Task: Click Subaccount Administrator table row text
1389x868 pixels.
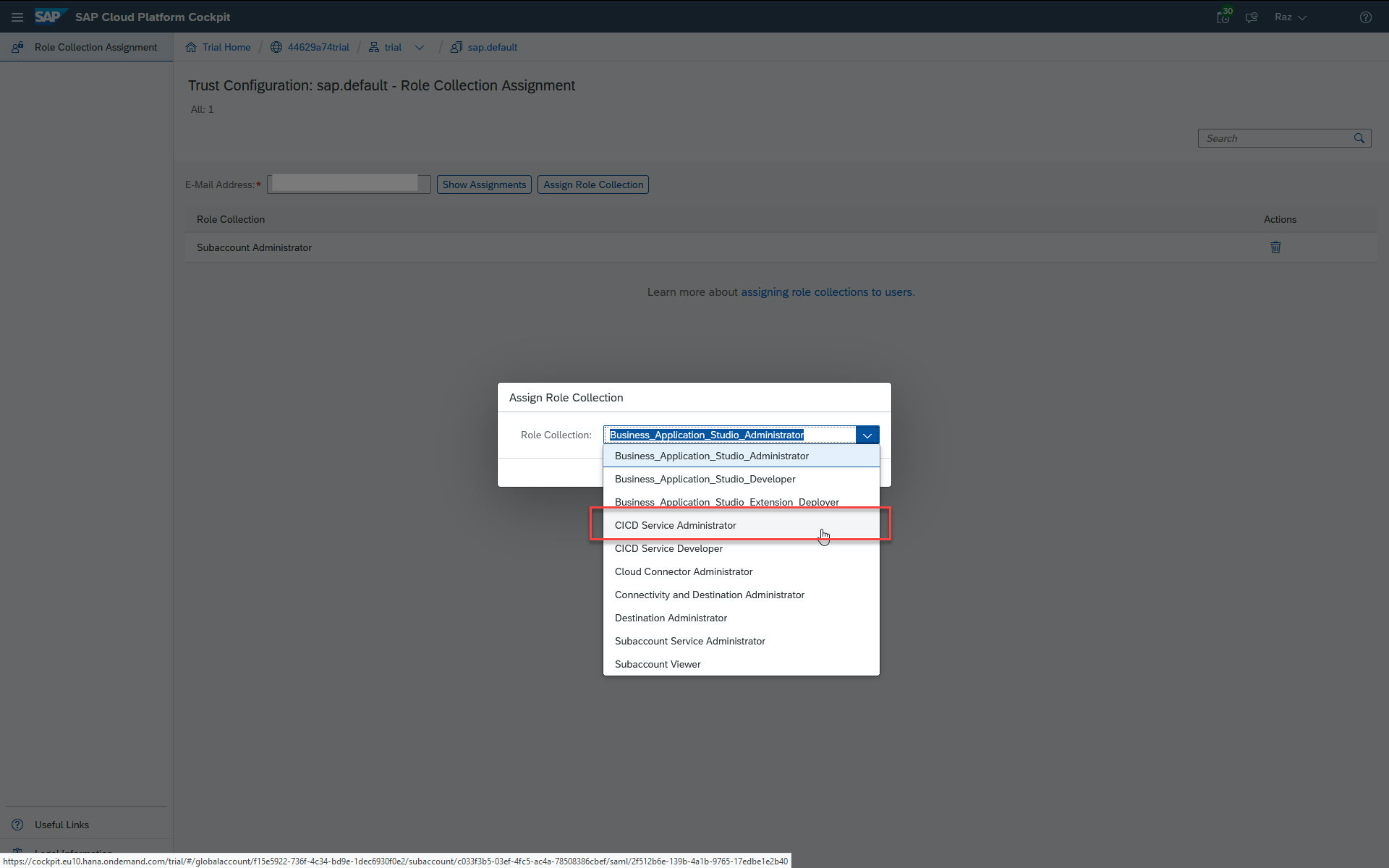Action: pos(254,247)
